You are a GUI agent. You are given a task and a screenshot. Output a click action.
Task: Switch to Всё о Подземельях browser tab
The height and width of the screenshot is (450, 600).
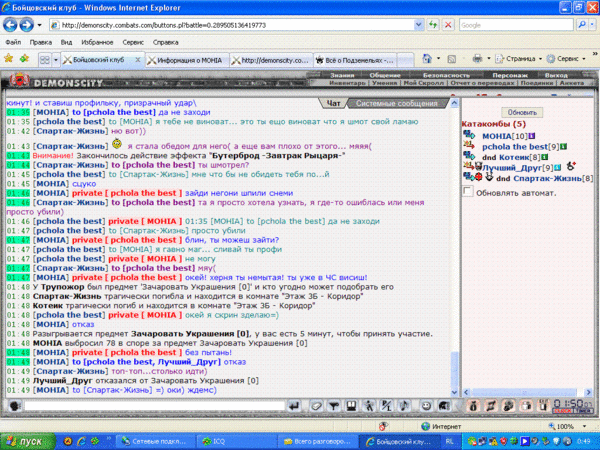[x=355, y=60]
